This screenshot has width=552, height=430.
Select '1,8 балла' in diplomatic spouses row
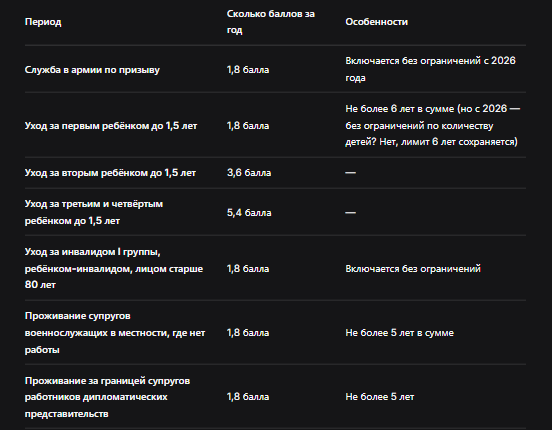248,397
